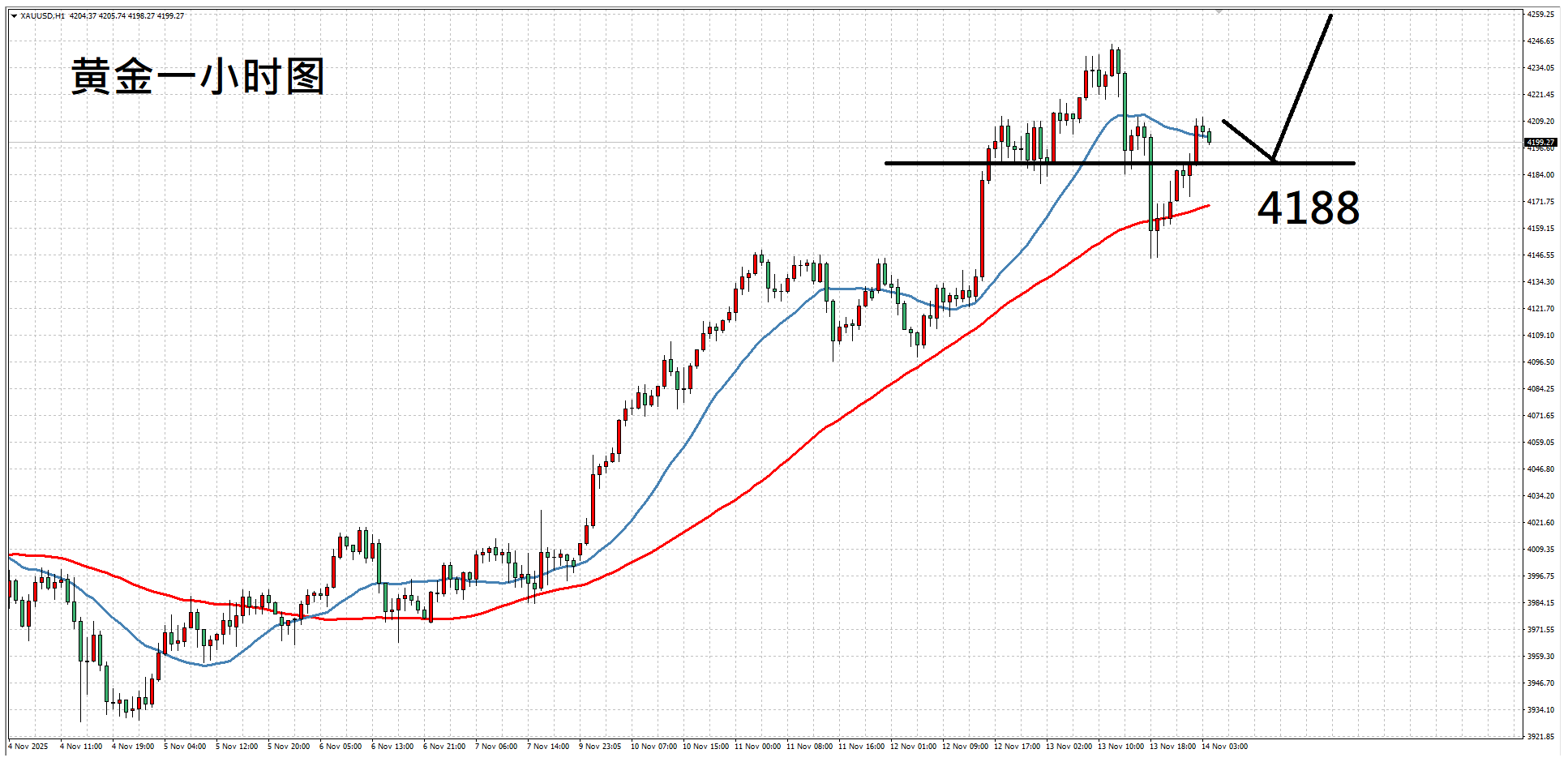Select the current price label 4199.27

pyautogui.click(x=1540, y=143)
